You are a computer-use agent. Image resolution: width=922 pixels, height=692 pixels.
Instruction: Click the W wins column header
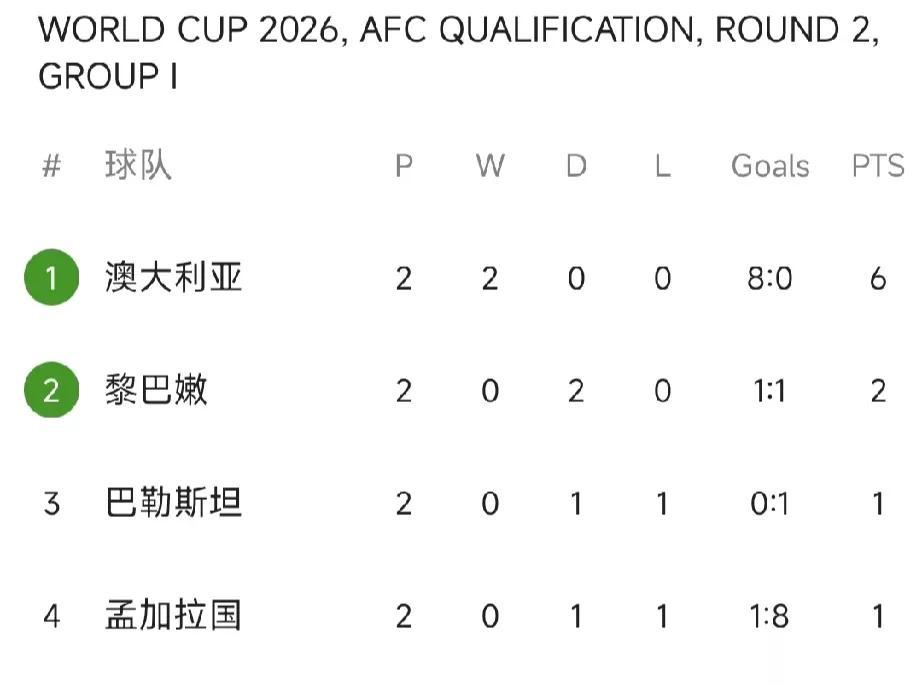click(490, 166)
